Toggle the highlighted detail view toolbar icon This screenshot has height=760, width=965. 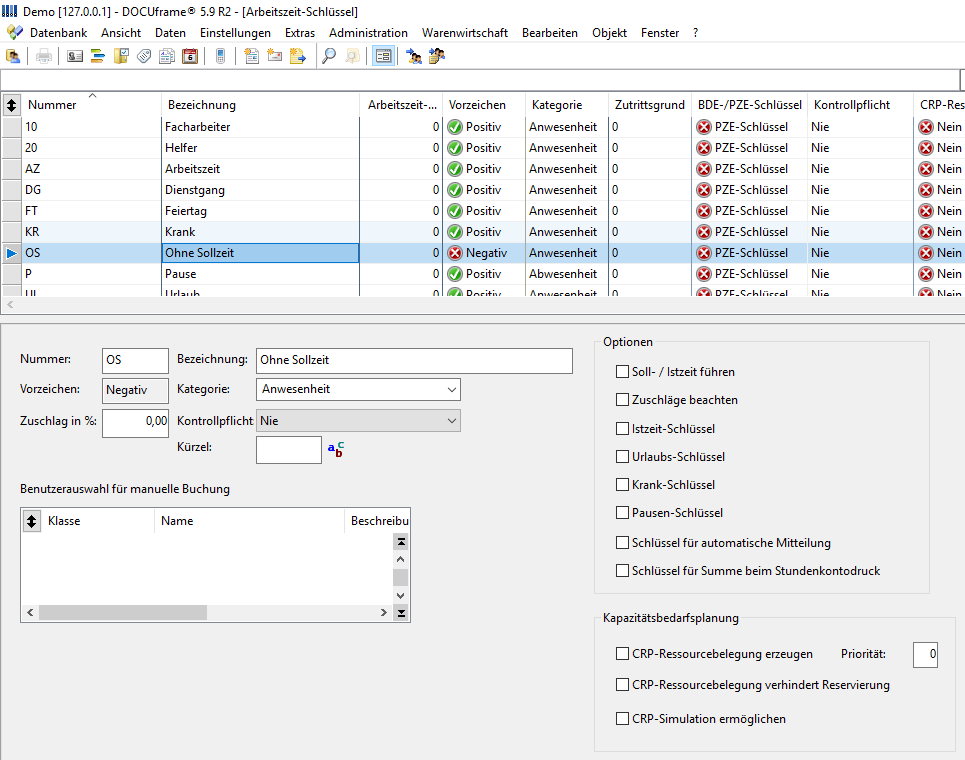coord(383,57)
